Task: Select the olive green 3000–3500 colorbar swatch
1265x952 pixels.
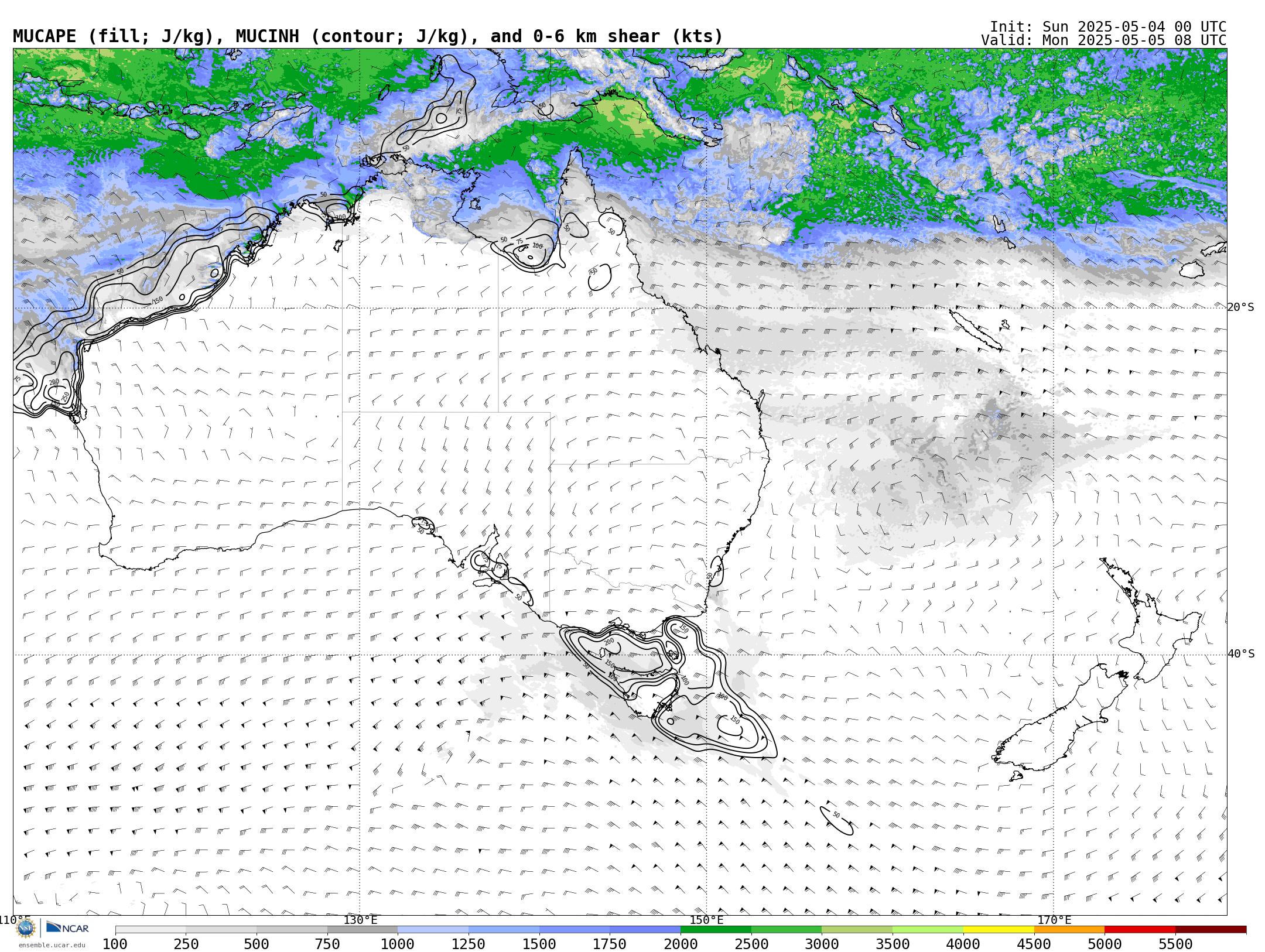Action: point(857,930)
